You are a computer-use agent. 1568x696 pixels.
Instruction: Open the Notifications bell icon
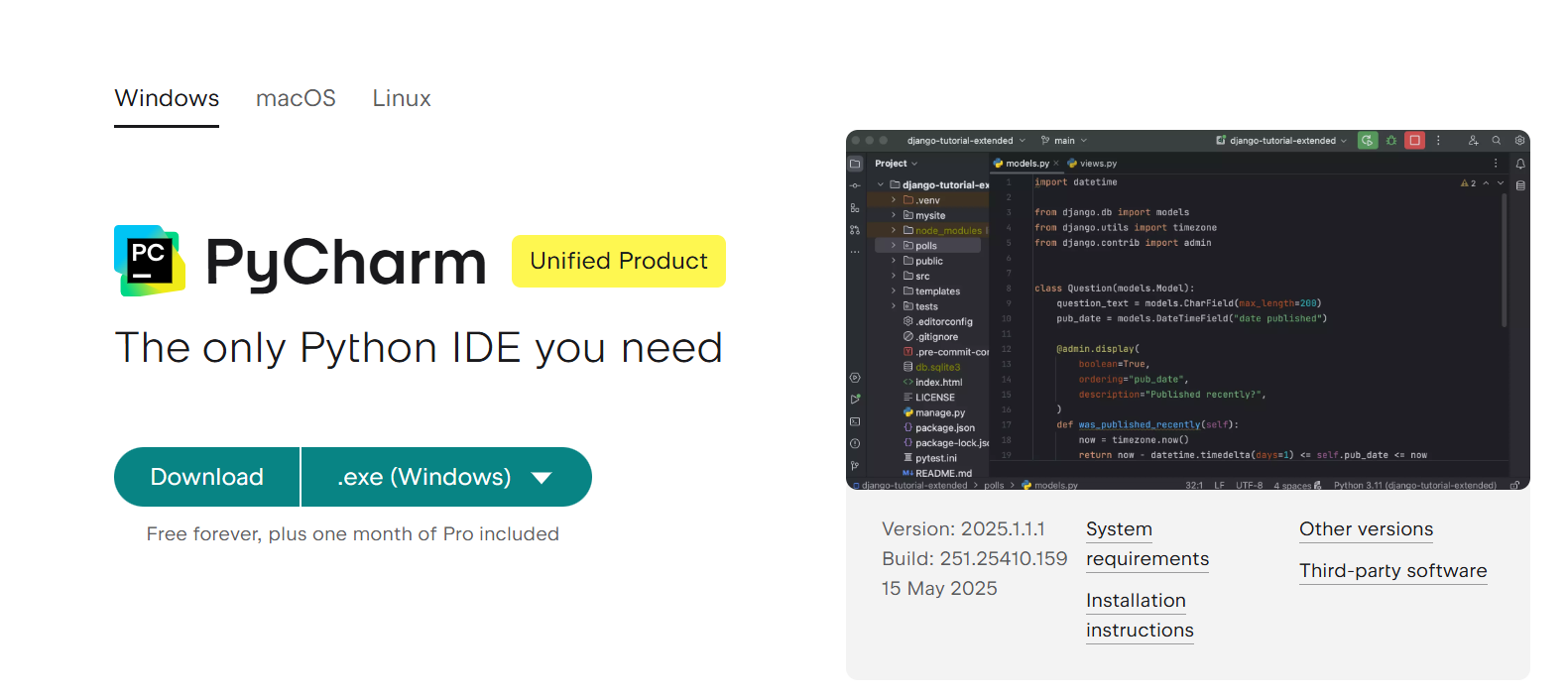(1520, 164)
